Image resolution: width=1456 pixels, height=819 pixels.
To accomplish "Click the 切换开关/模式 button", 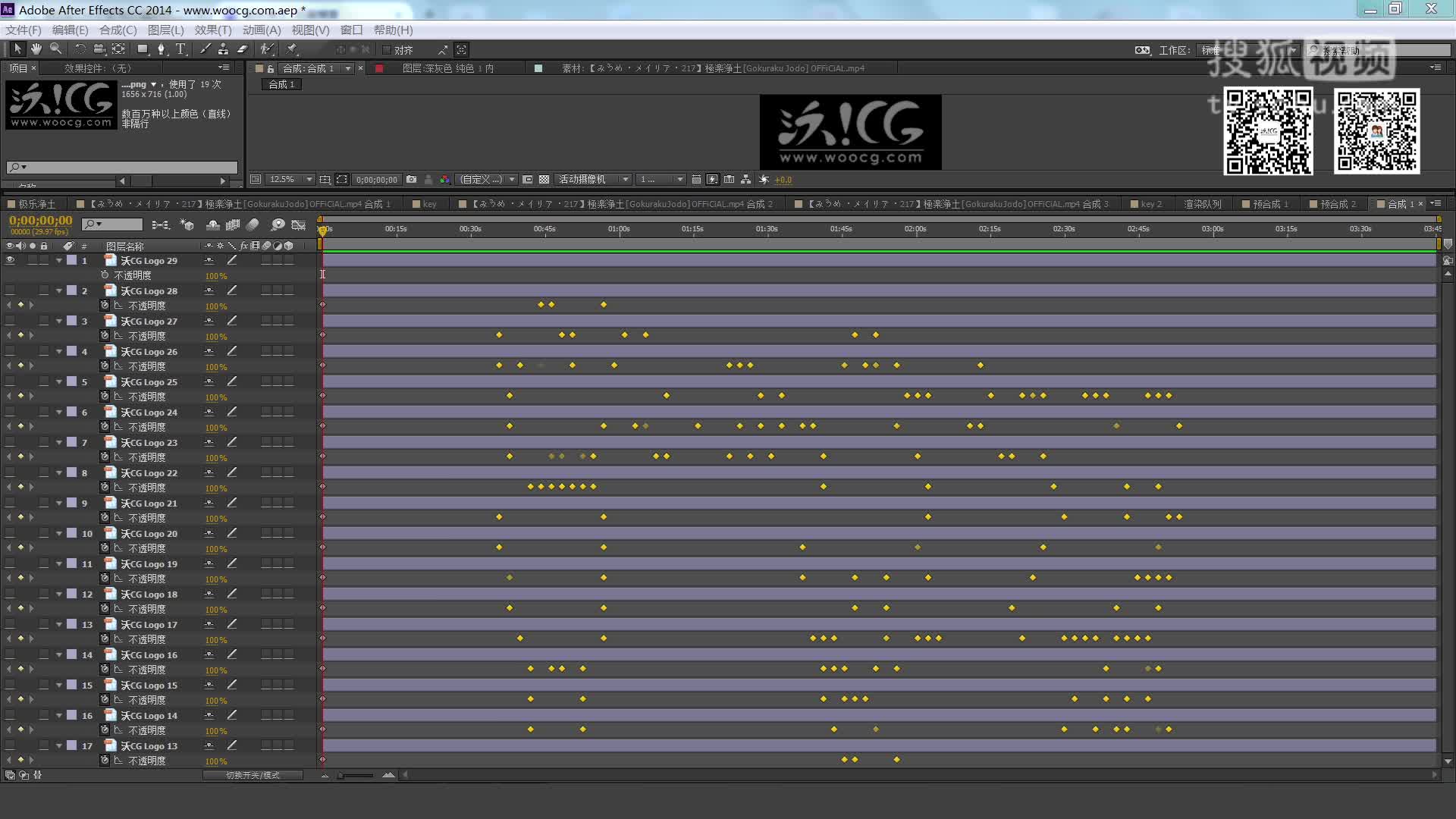I will tap(253, 775).
